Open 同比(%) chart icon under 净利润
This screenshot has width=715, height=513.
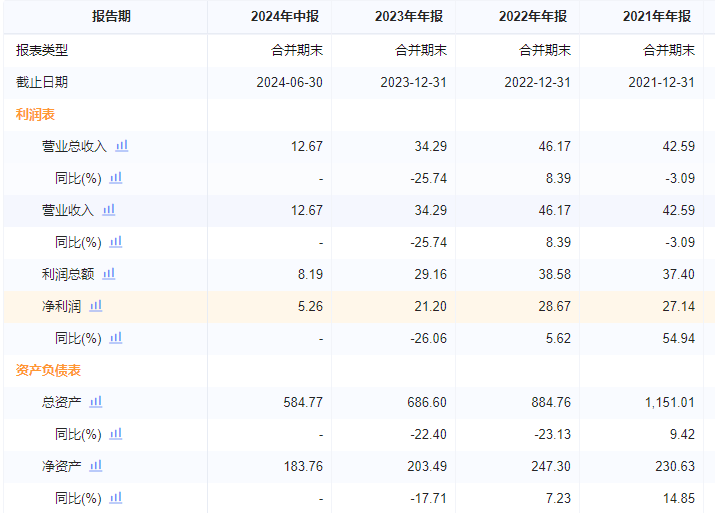click(x=116, y=337)
